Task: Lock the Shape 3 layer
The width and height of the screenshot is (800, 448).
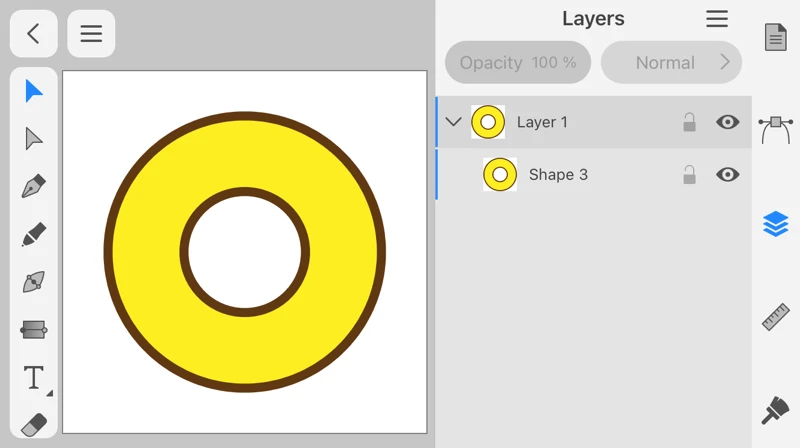Action: (689, 174)
